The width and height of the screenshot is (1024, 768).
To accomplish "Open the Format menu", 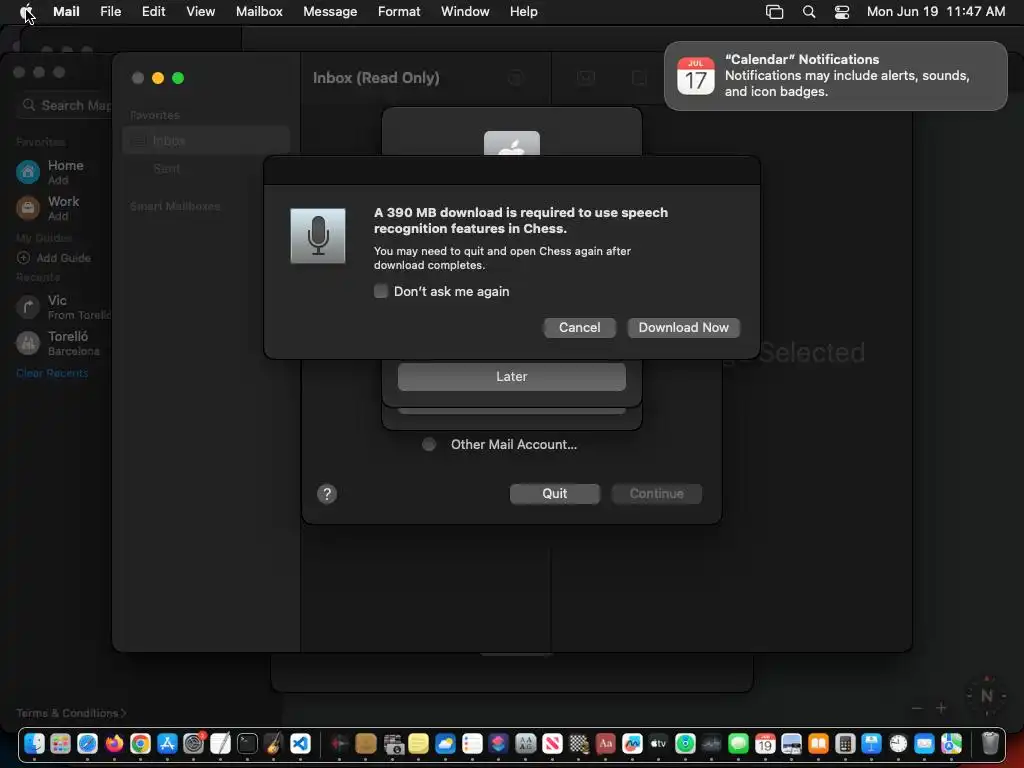I will (x=399, y=12).
